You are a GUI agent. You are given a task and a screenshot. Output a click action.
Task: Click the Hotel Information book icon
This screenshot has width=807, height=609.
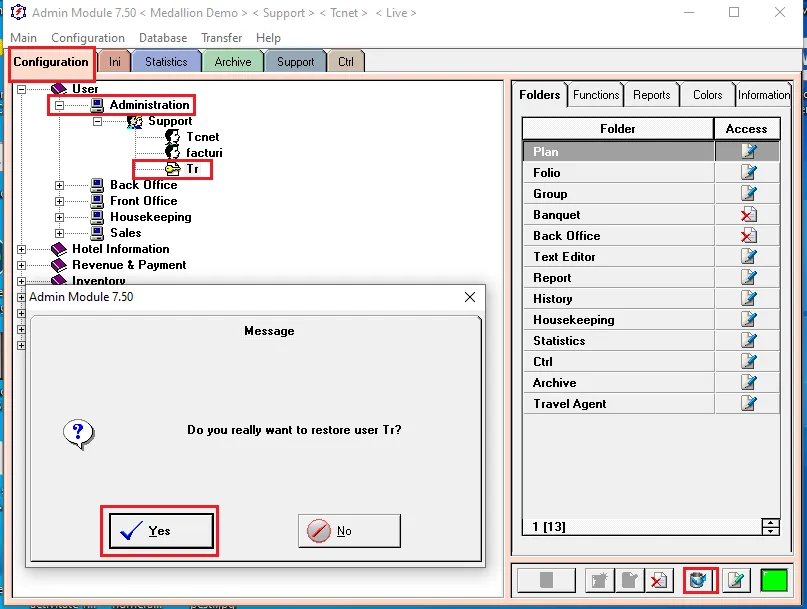pyautogui.click(x=59, y=249)
